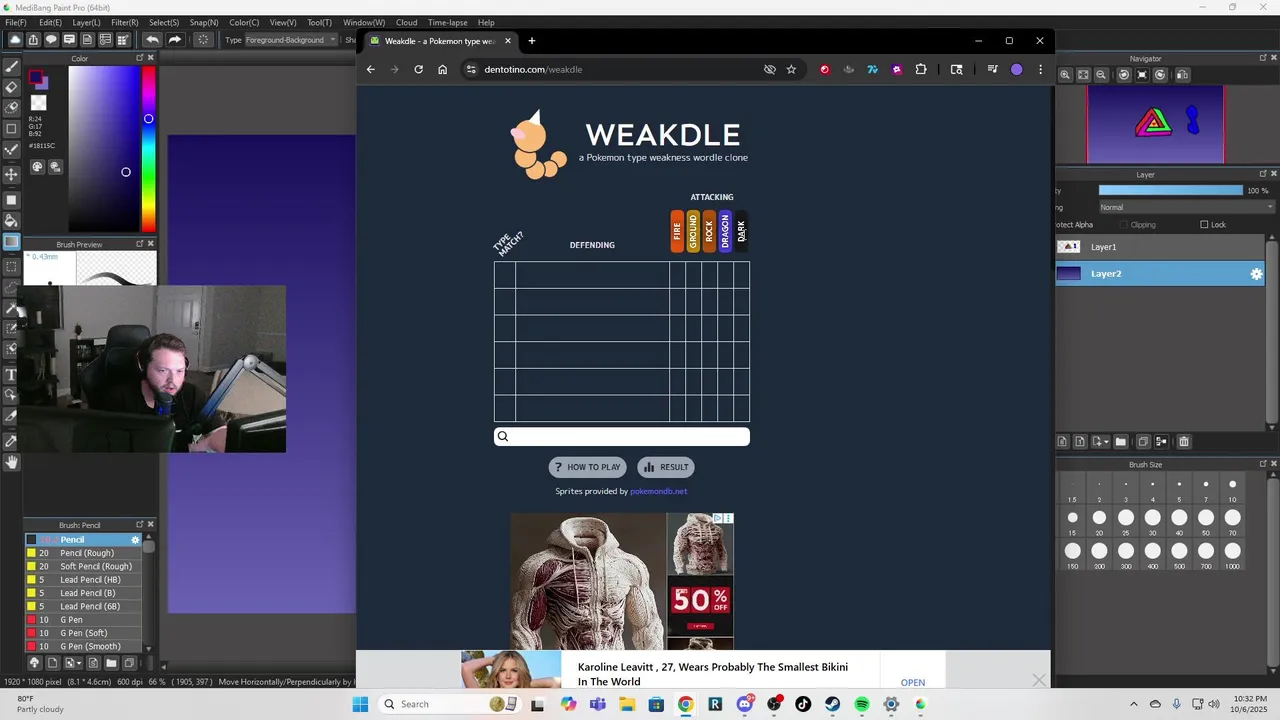Open the layer blending Normal dropdown

(1186, 207)
